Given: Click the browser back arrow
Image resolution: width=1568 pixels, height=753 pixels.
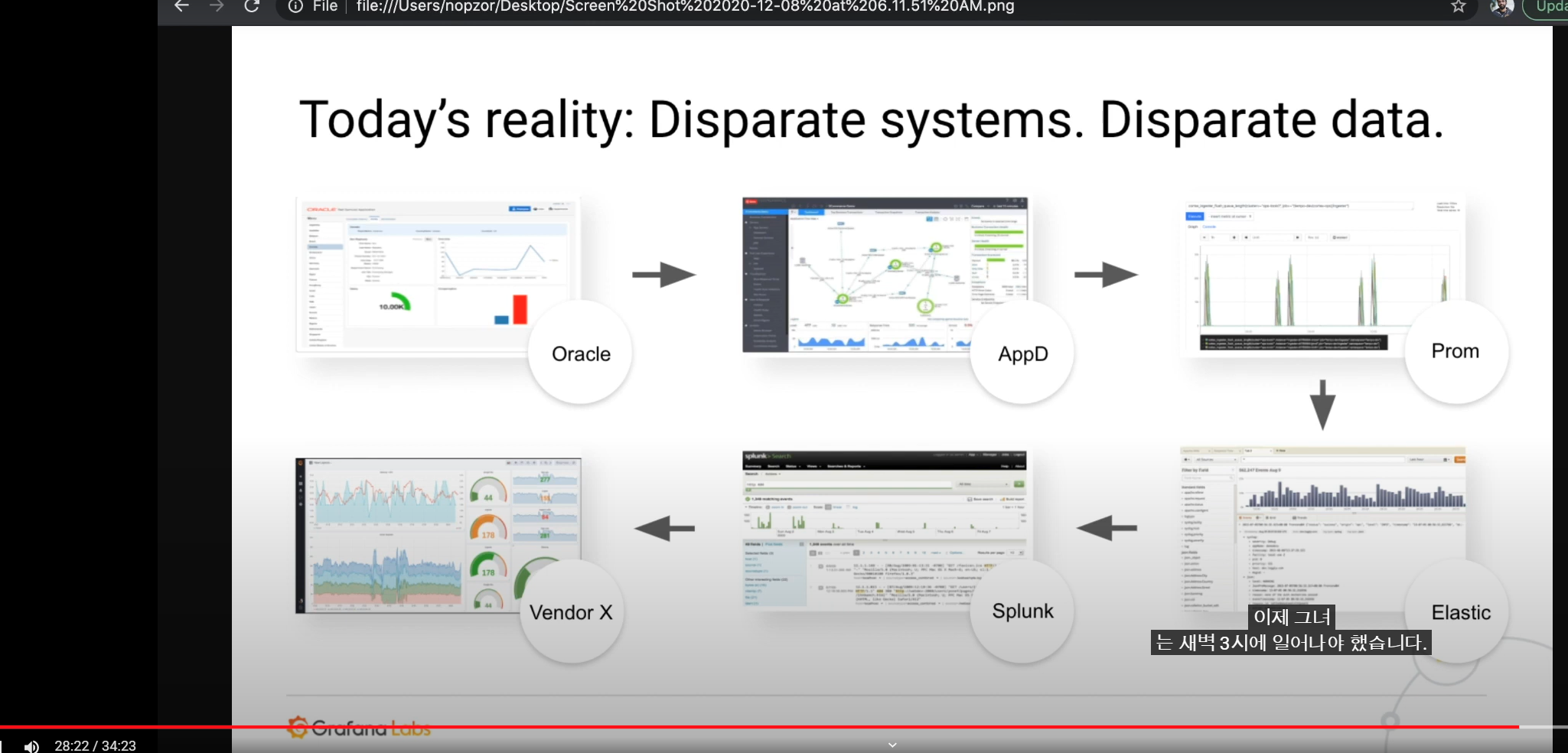Looking at the screenshot, I should click(181, 6).
